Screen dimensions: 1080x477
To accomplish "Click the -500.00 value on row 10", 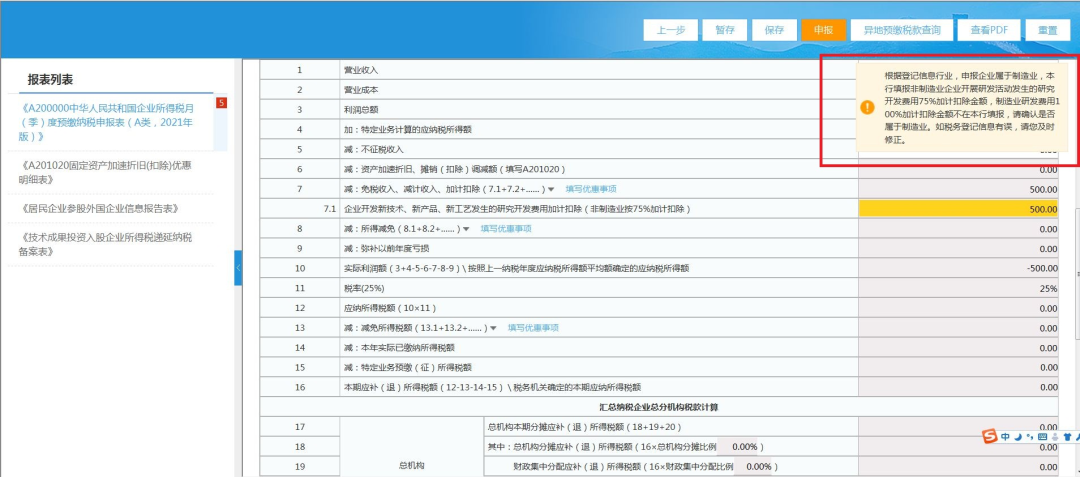I will coord(1041,268).
